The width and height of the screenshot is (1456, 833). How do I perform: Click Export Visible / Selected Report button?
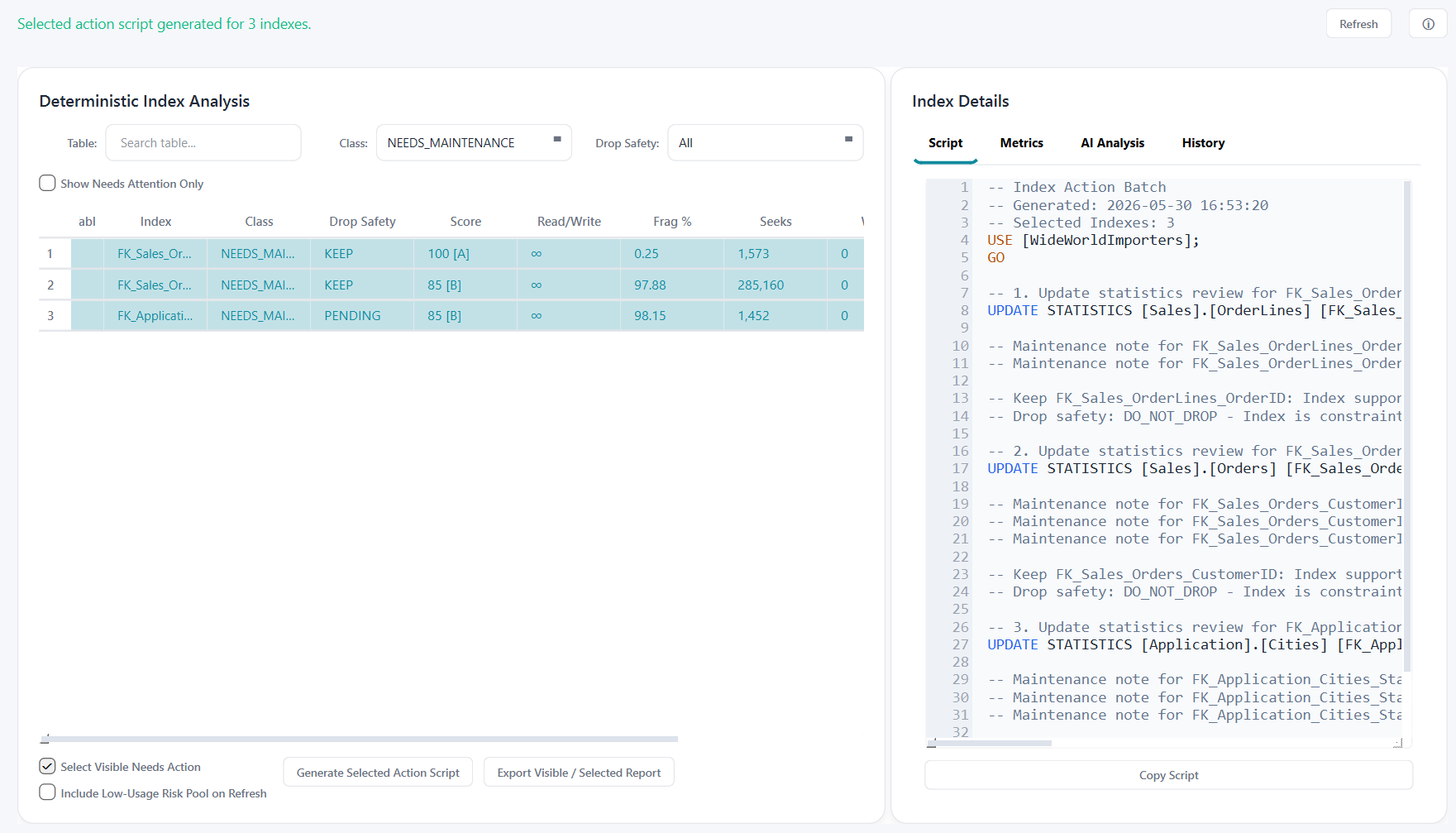click(579, 772)
